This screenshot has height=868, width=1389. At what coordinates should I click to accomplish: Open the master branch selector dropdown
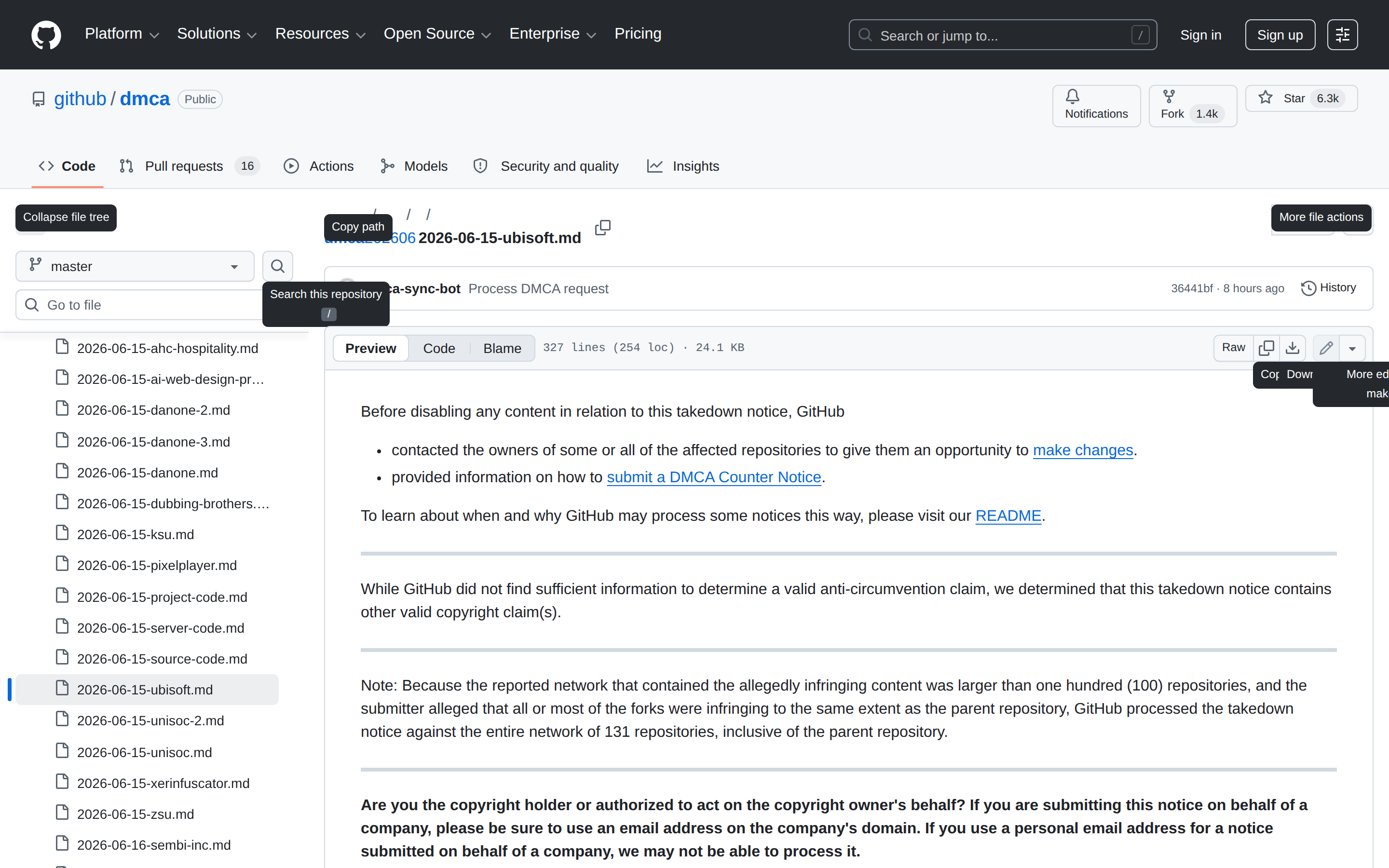(x=135, y=266)
